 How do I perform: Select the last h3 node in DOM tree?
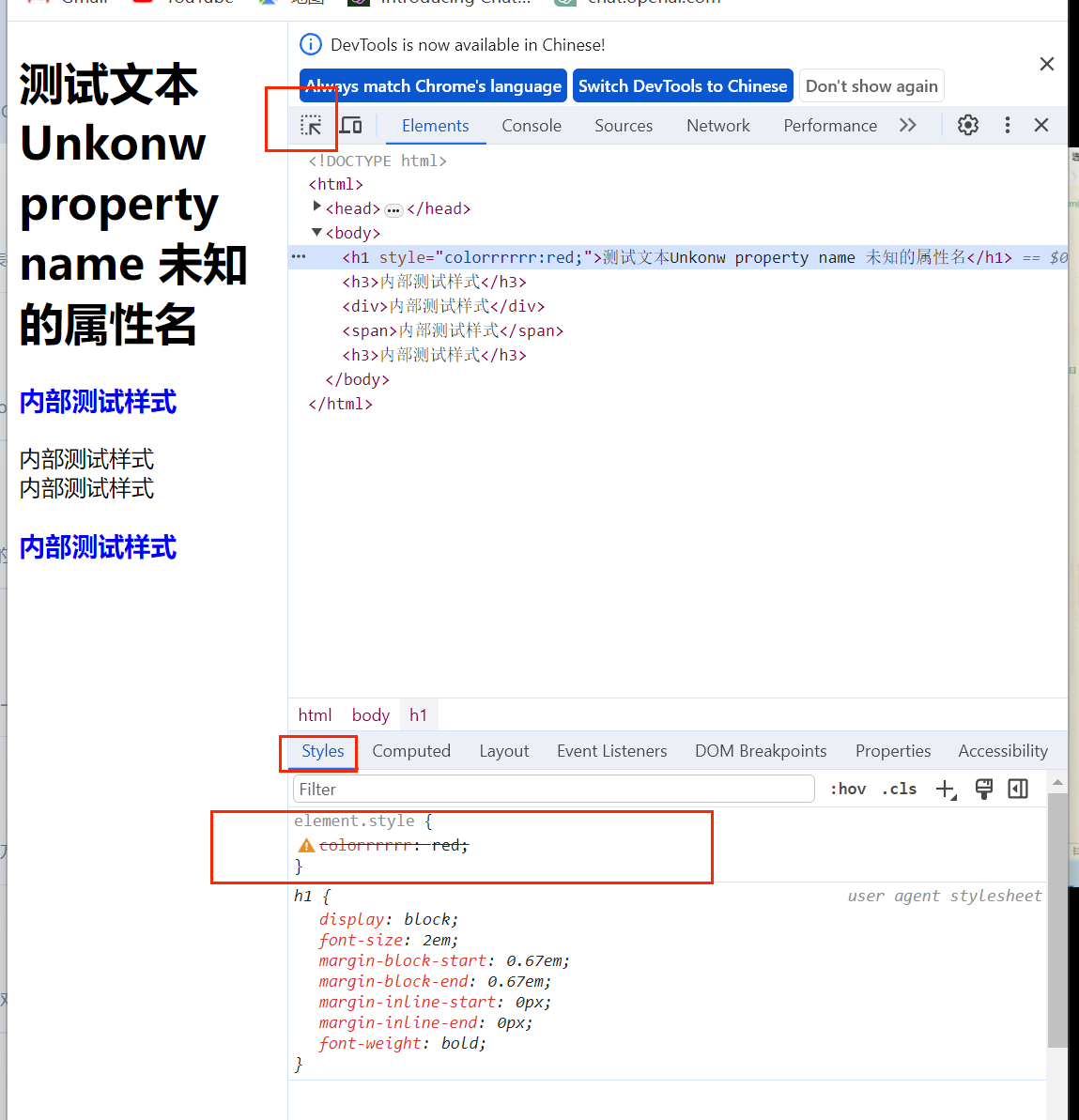click(434, 355)
